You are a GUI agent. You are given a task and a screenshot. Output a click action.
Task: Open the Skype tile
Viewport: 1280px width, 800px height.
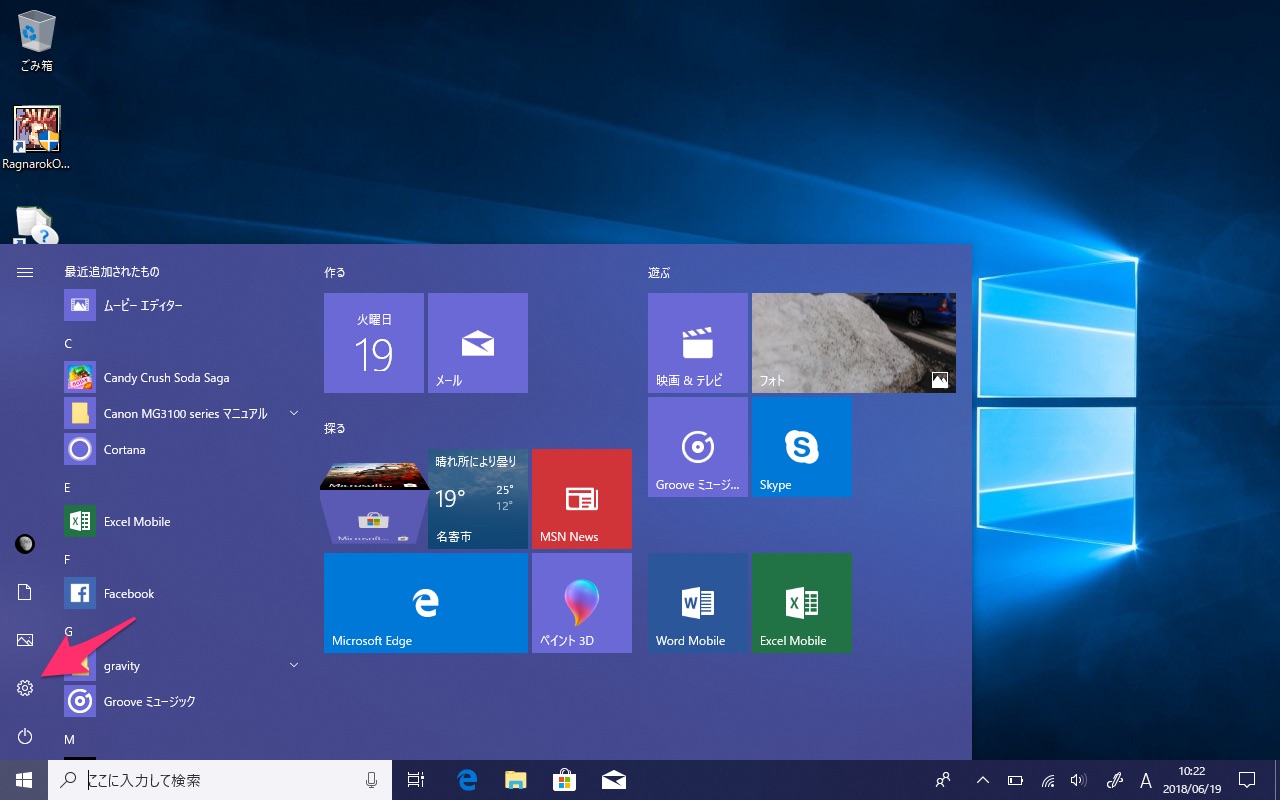click(802, 447)
